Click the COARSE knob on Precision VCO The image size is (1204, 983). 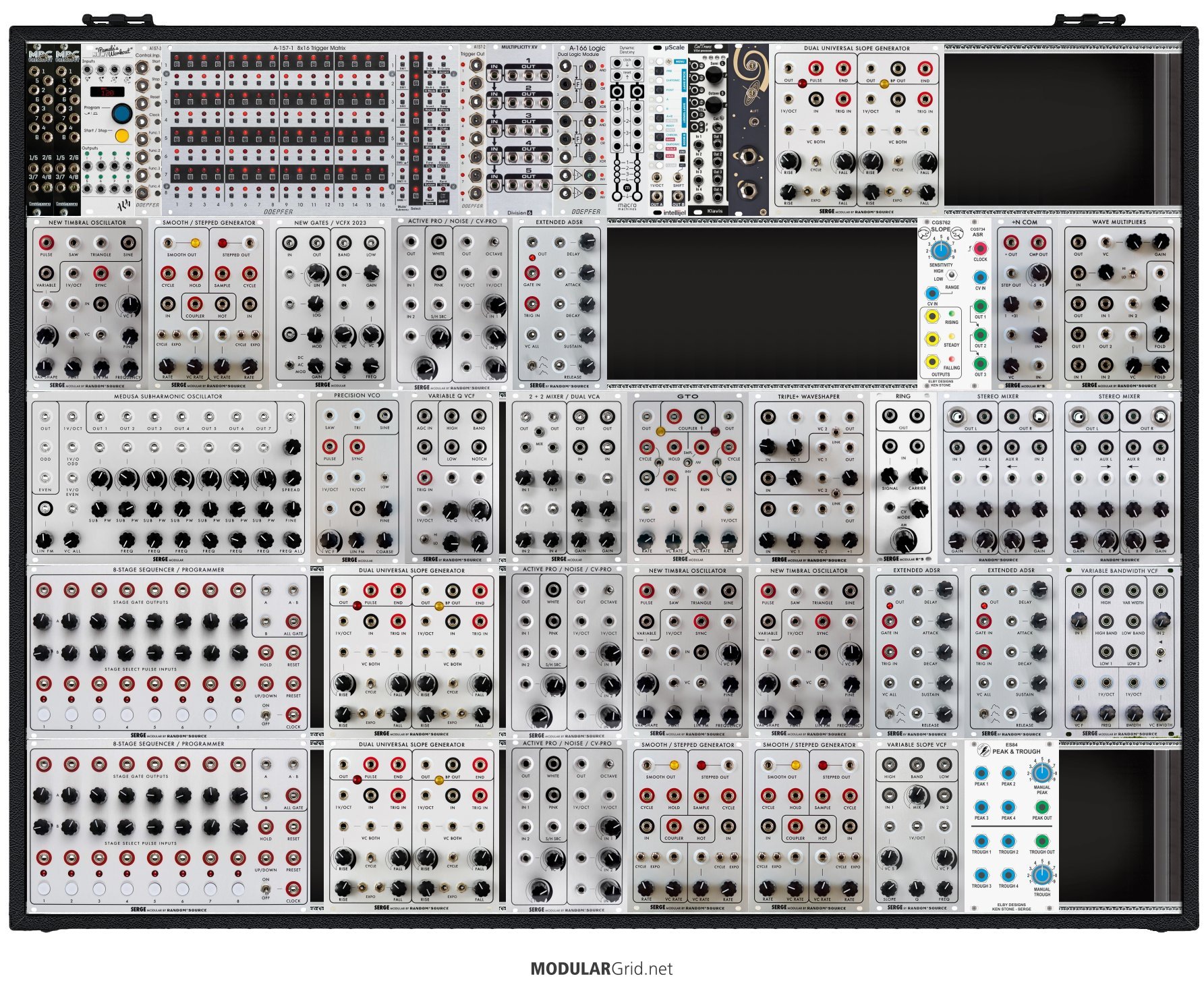[x=384, y=539]
